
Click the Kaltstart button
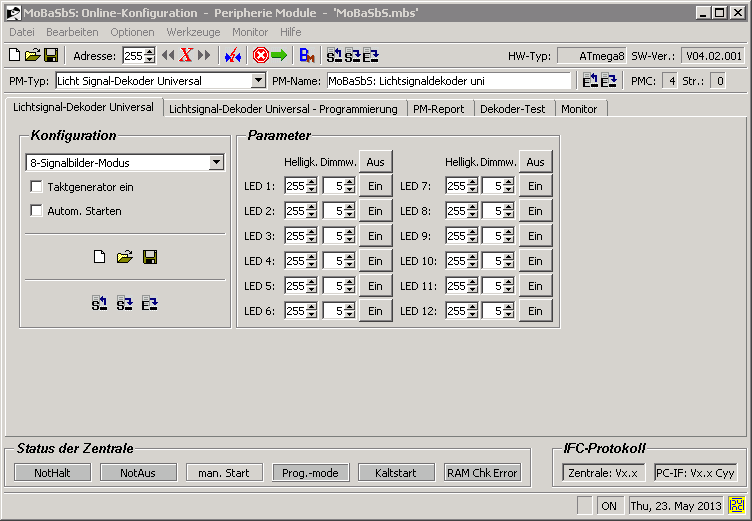click(x=396, y=472)
